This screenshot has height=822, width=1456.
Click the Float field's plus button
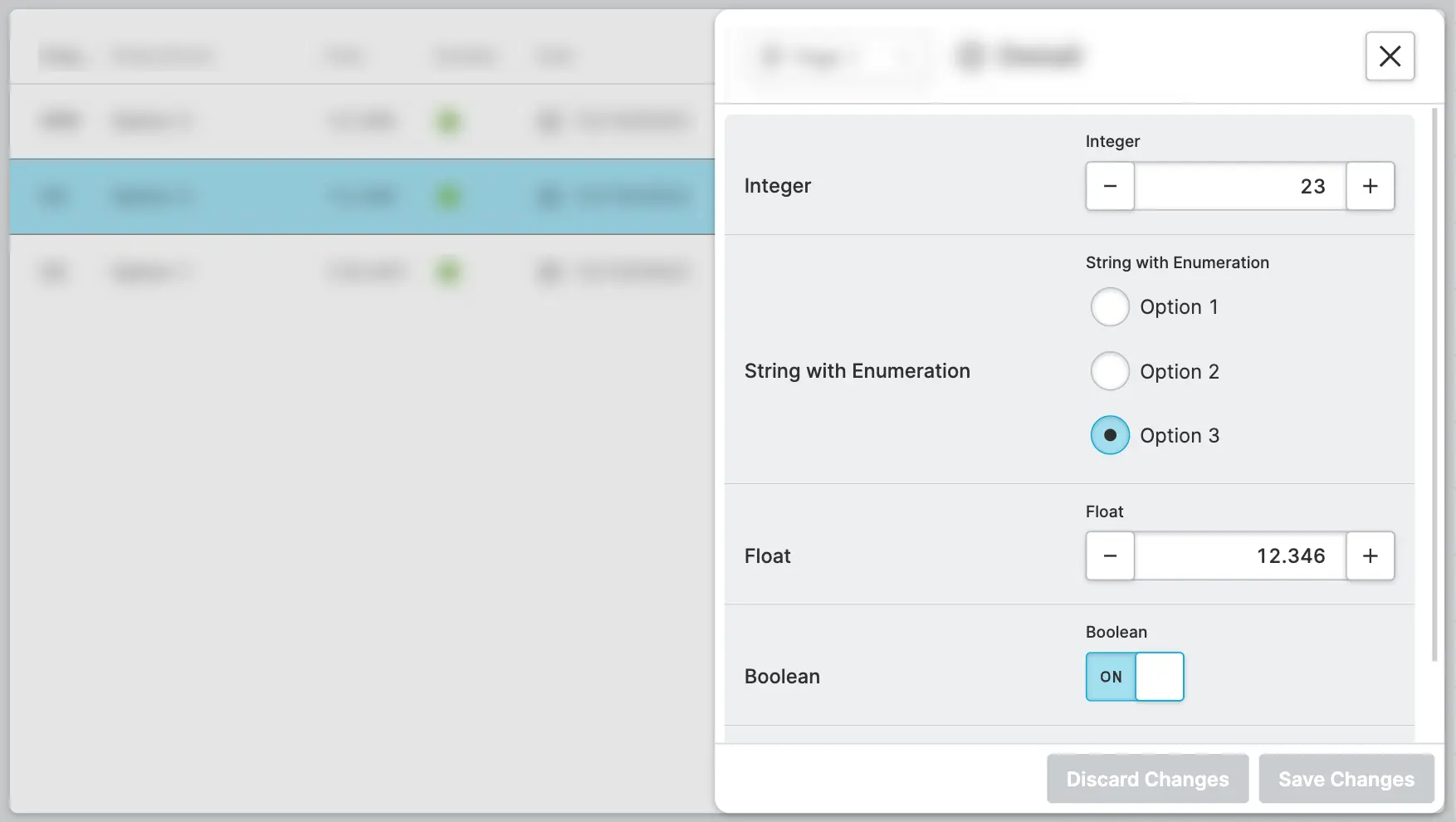[1370, 556]
